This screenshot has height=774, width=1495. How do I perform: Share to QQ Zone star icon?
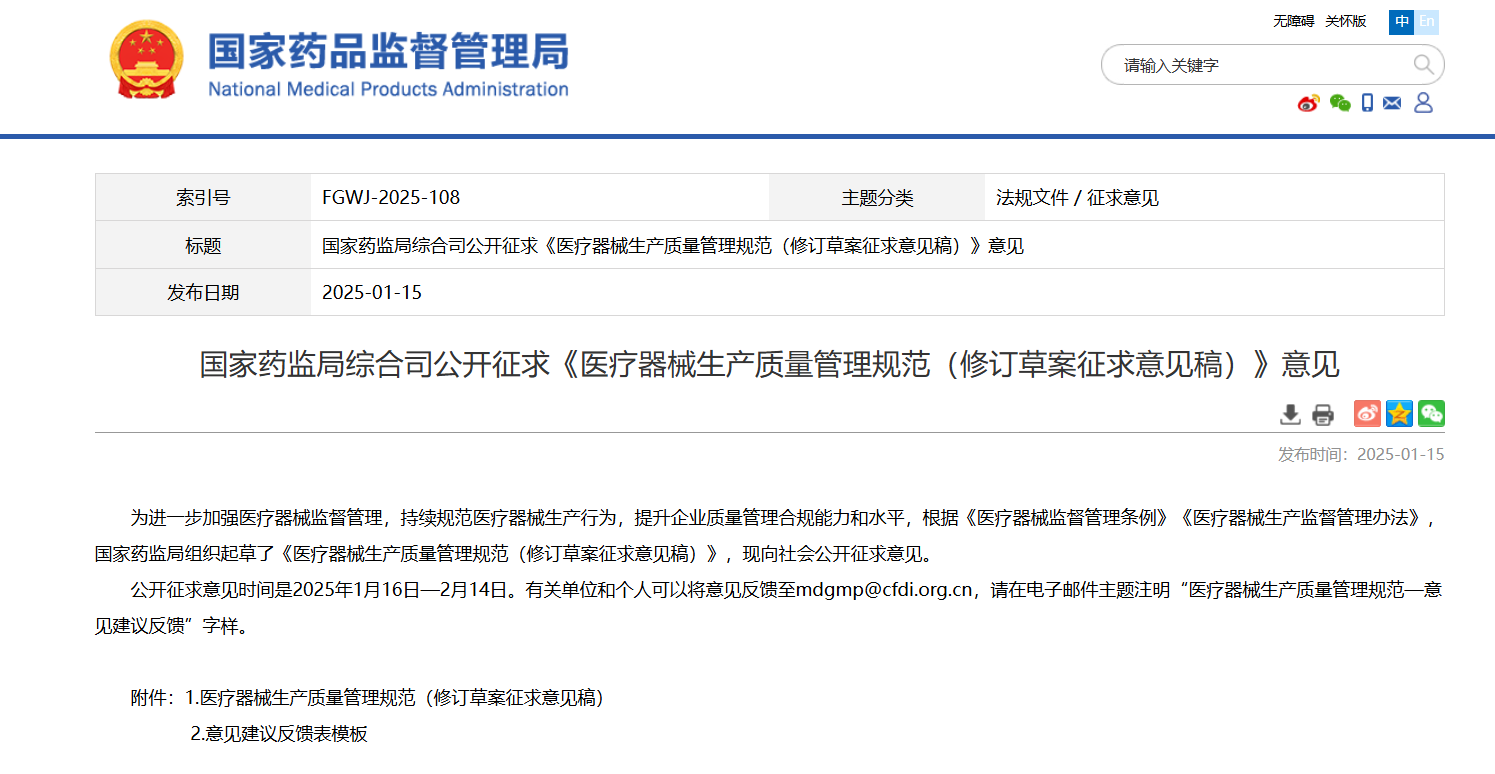pos(1399,414)
